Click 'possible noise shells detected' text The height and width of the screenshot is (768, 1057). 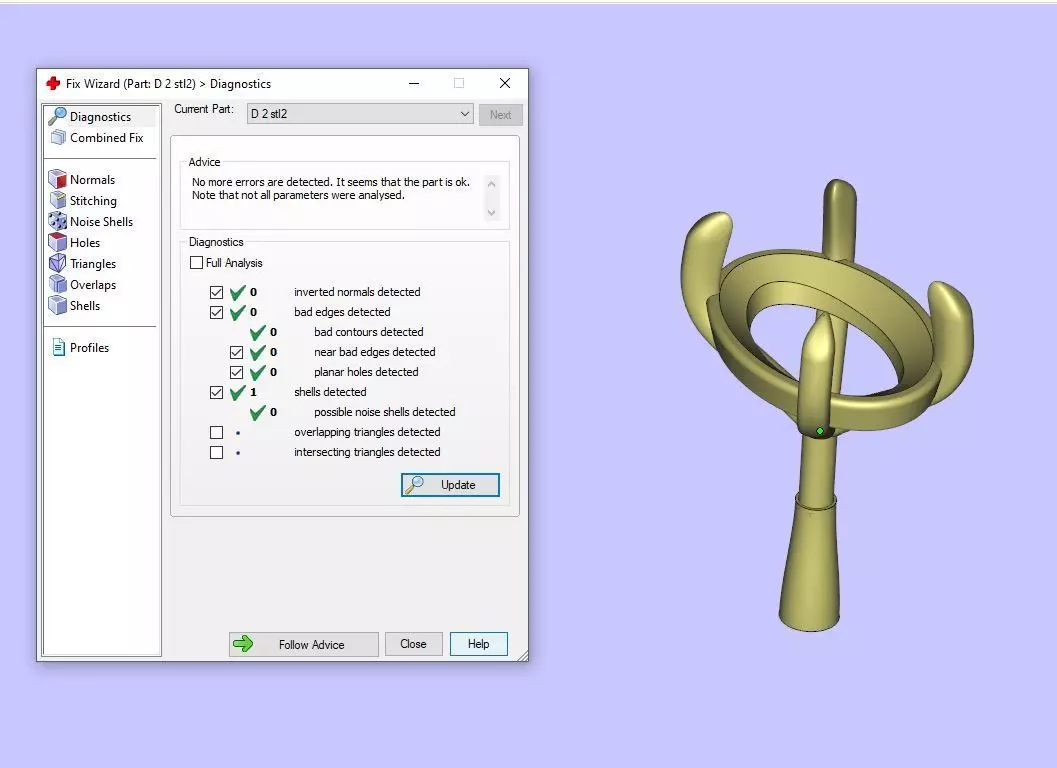tap(384, 412)
